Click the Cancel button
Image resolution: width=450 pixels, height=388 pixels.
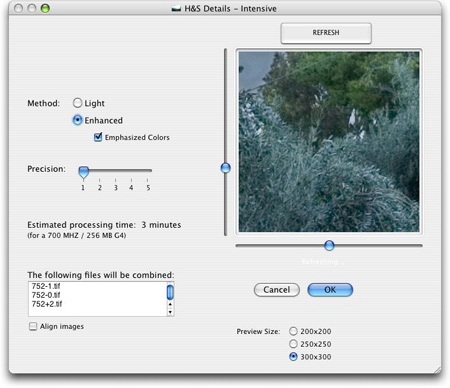[x=277, y=290]
